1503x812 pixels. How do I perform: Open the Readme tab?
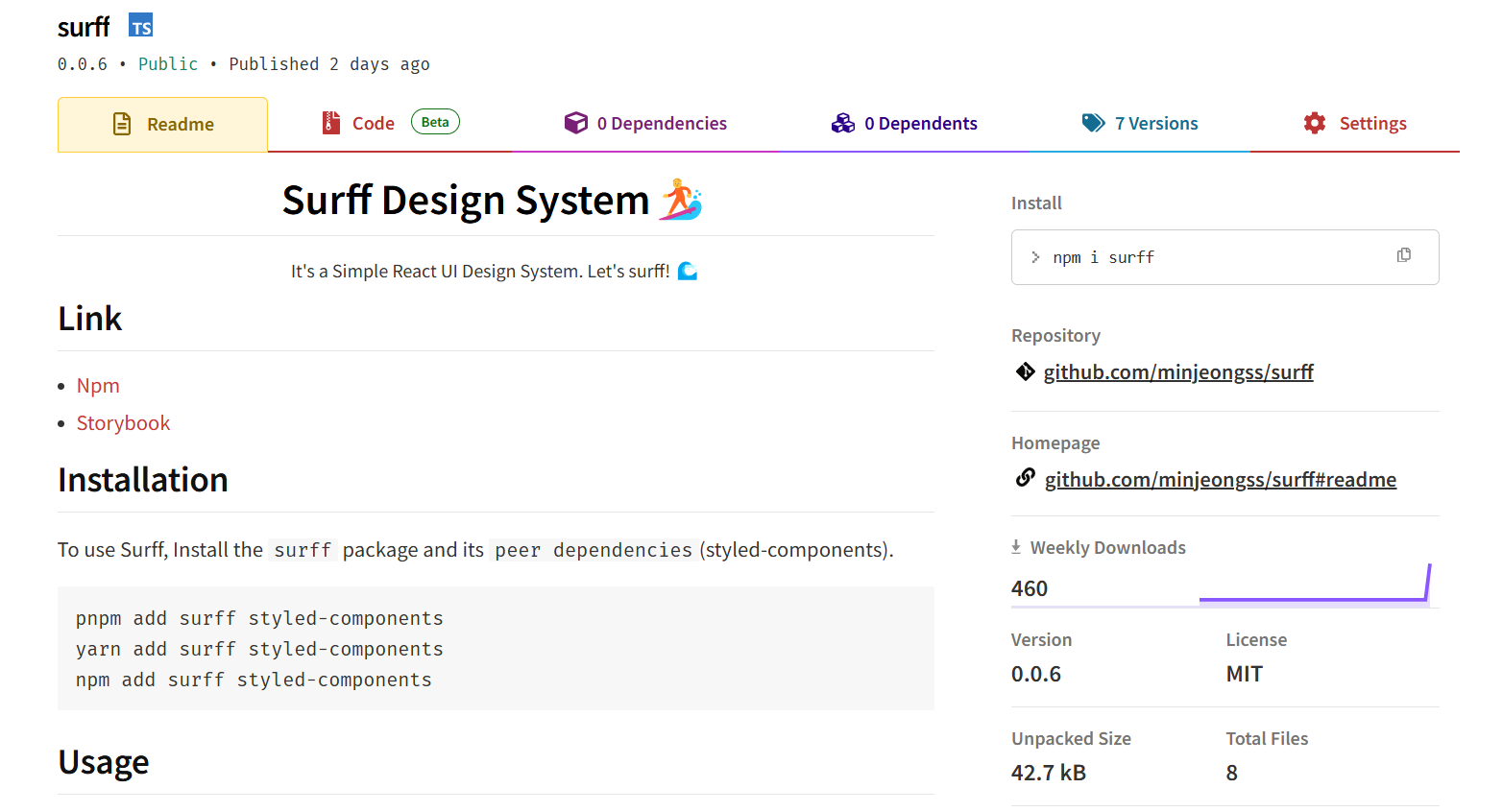[162, 125]
